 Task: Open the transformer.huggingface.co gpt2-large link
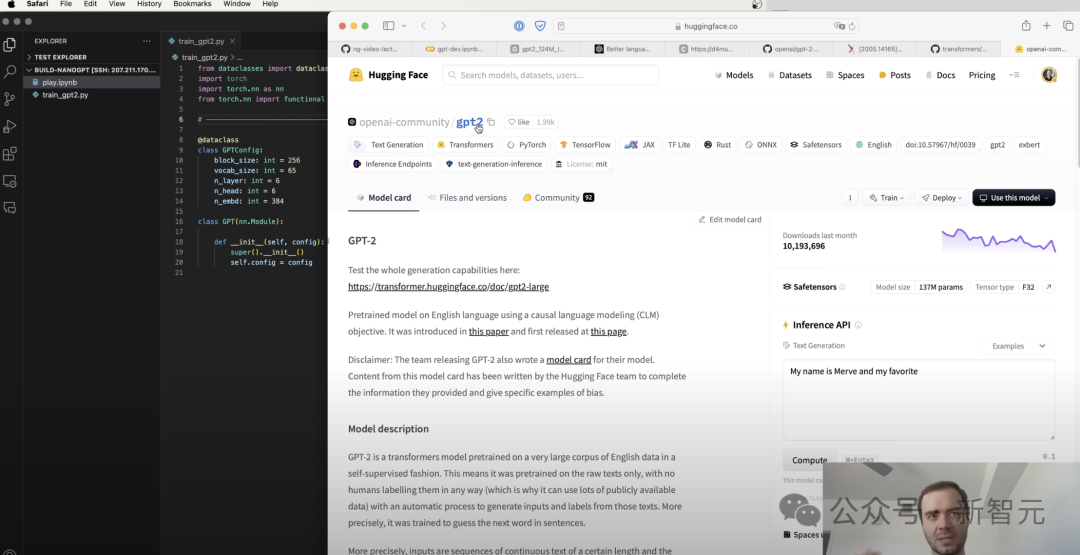tap(448, 286)
